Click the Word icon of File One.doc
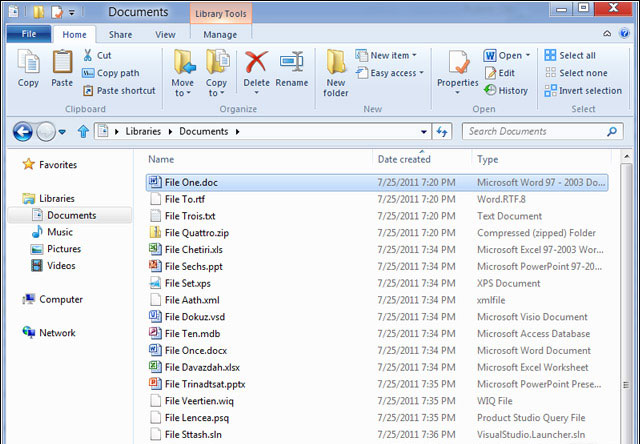640x444 pixels. click(155, 182)
